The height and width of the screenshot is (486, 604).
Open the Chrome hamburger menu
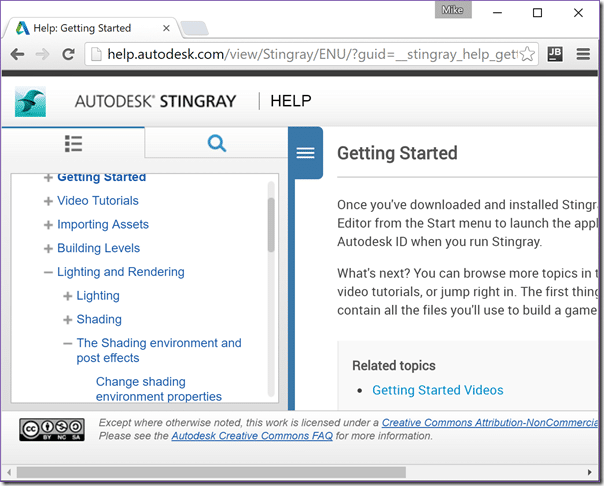[583, 54]
